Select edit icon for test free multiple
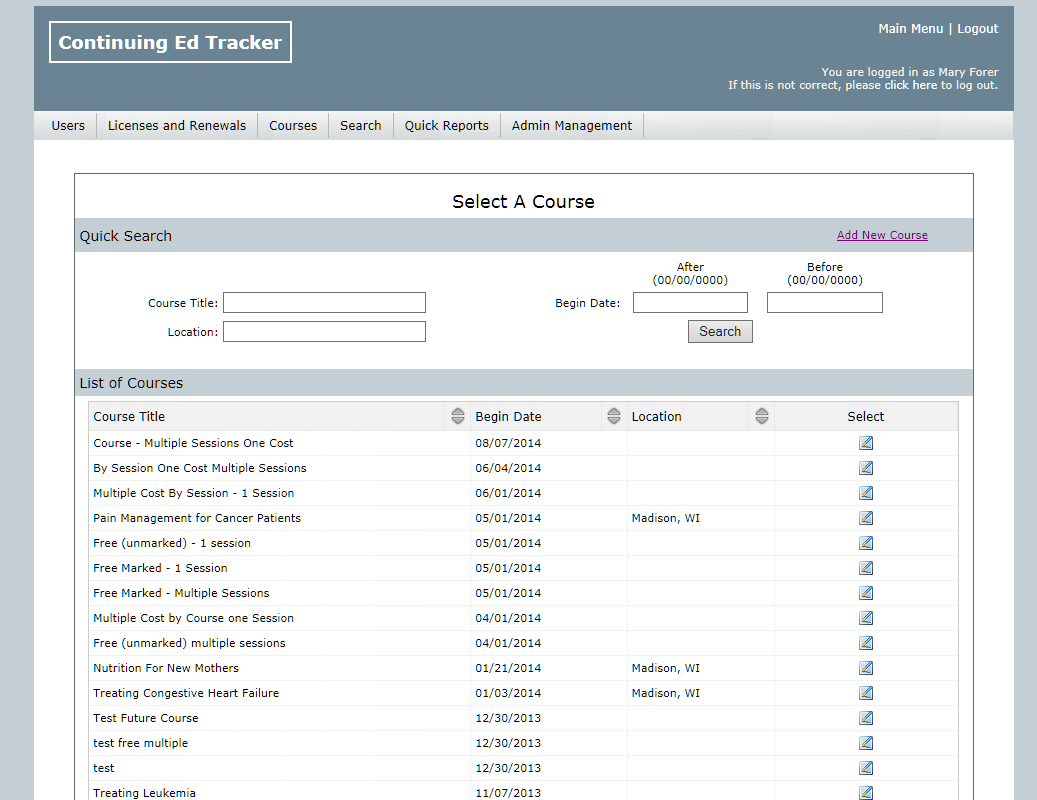Image resolution: width=1037 pixels, height=800 pixels. 866,743
